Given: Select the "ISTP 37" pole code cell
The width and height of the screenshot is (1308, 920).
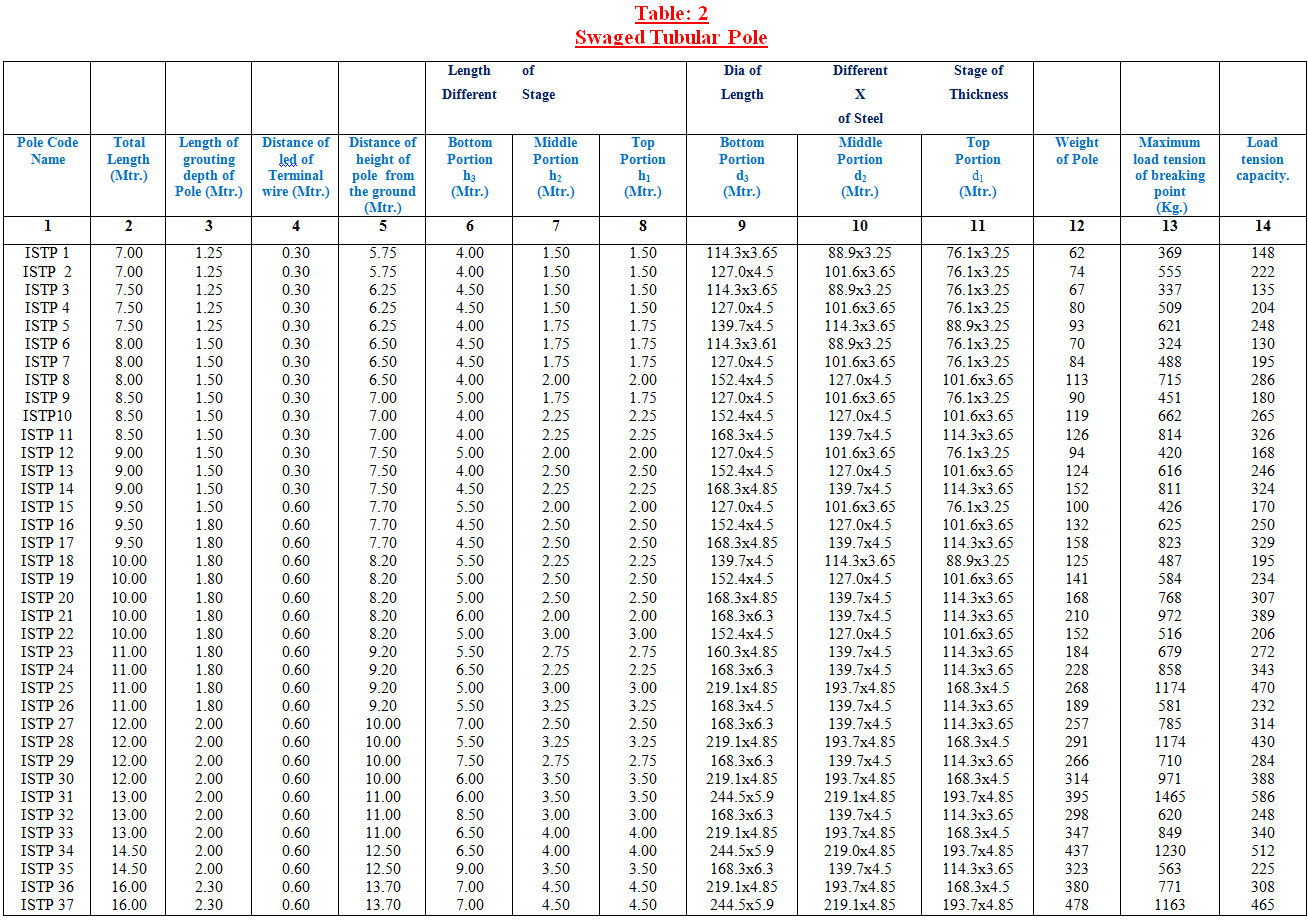Looking at the screenshot, I should point(47,906).
